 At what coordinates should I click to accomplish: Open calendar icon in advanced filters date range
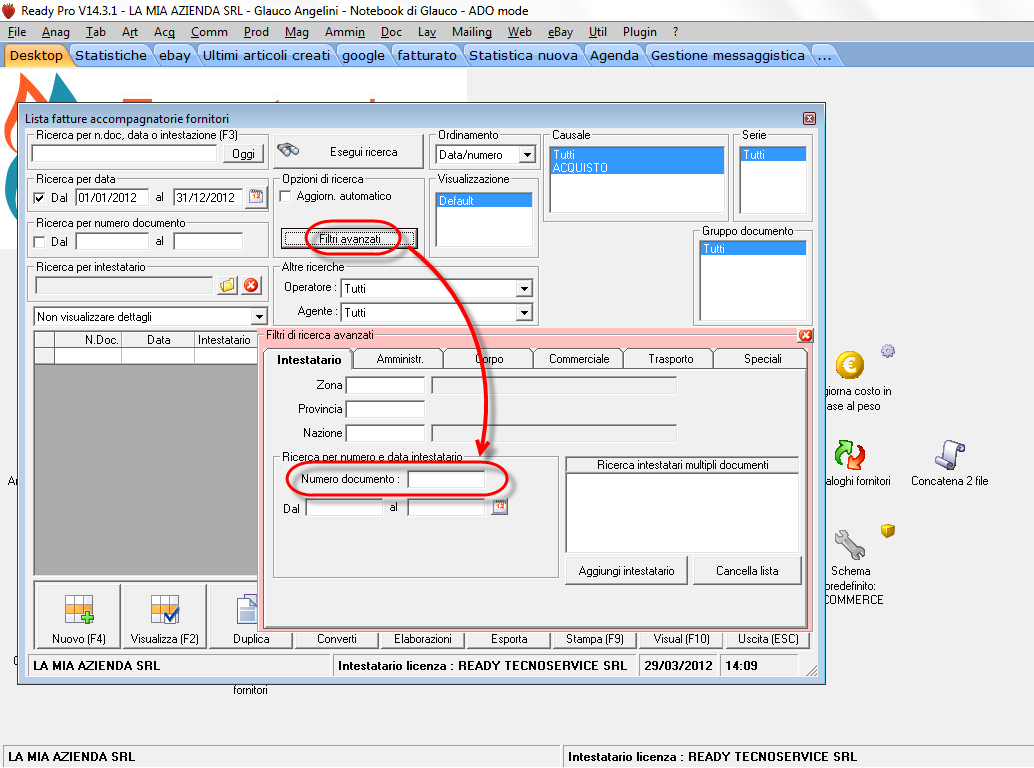pyautogui.click(x=499, y=508)
